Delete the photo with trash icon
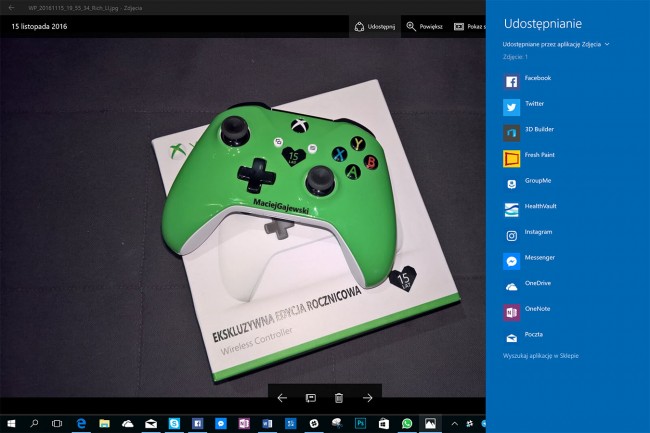 click(339, 398)
